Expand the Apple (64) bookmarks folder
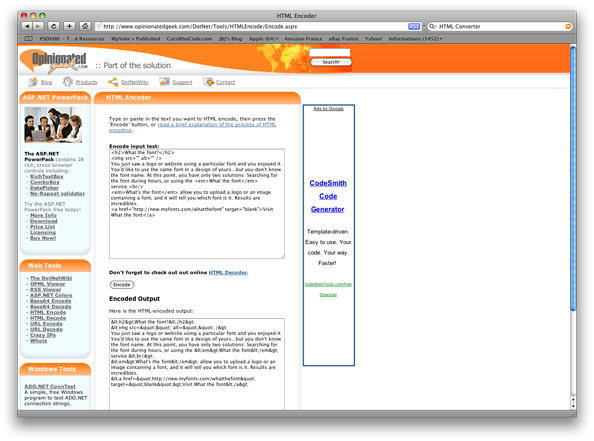Image resolution: width=594 pixels, height=441 pixels. click(263, 39)
